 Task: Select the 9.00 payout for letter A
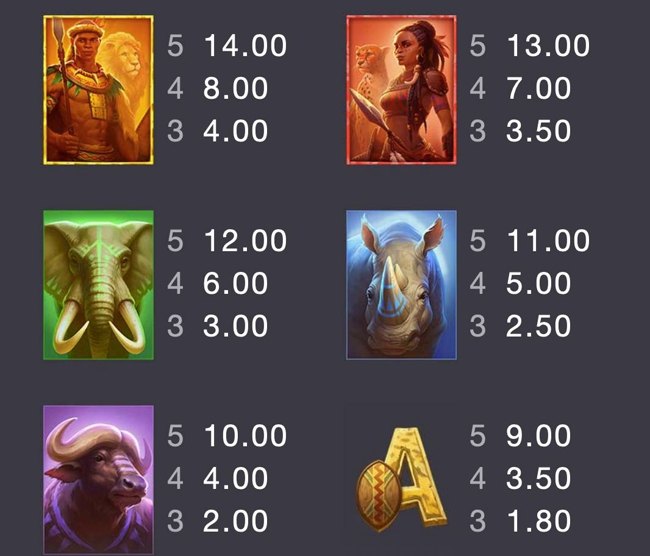[x=538, y=436]
